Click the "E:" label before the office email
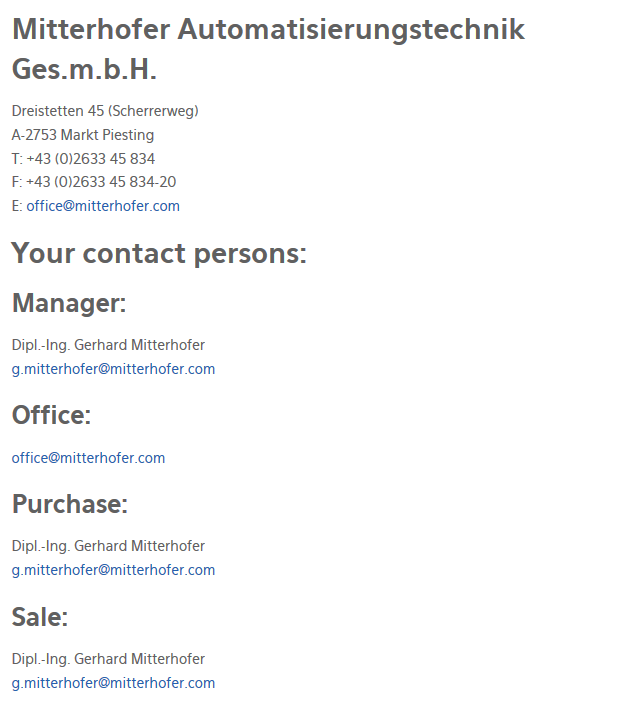The width and height of the screenshot is (622, 717). (x=17, y=206)
